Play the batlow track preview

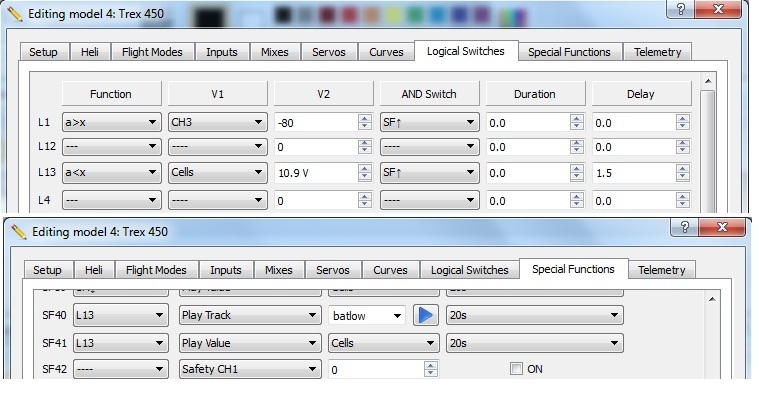[x=425, y=316]
